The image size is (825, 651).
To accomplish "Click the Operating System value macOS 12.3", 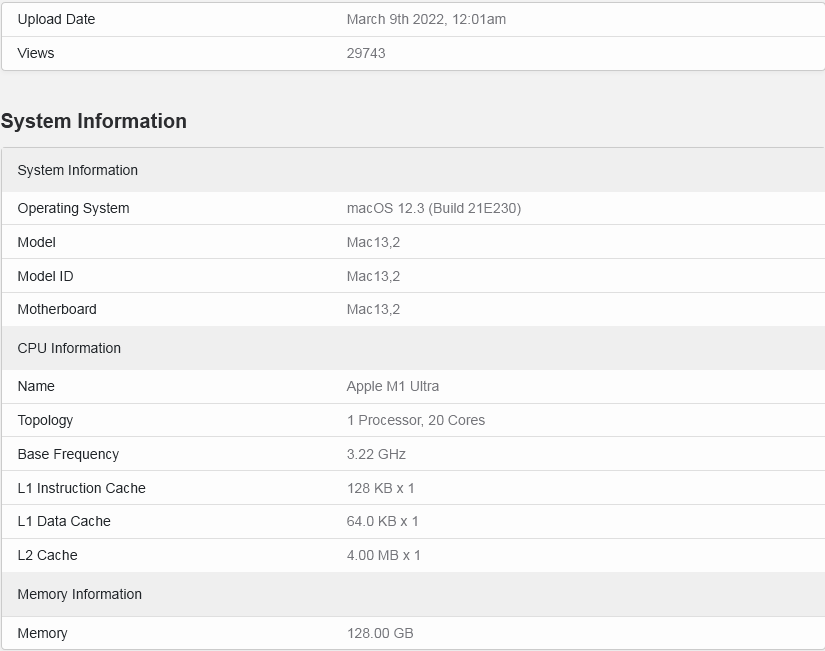I will [x=434, y=208].
